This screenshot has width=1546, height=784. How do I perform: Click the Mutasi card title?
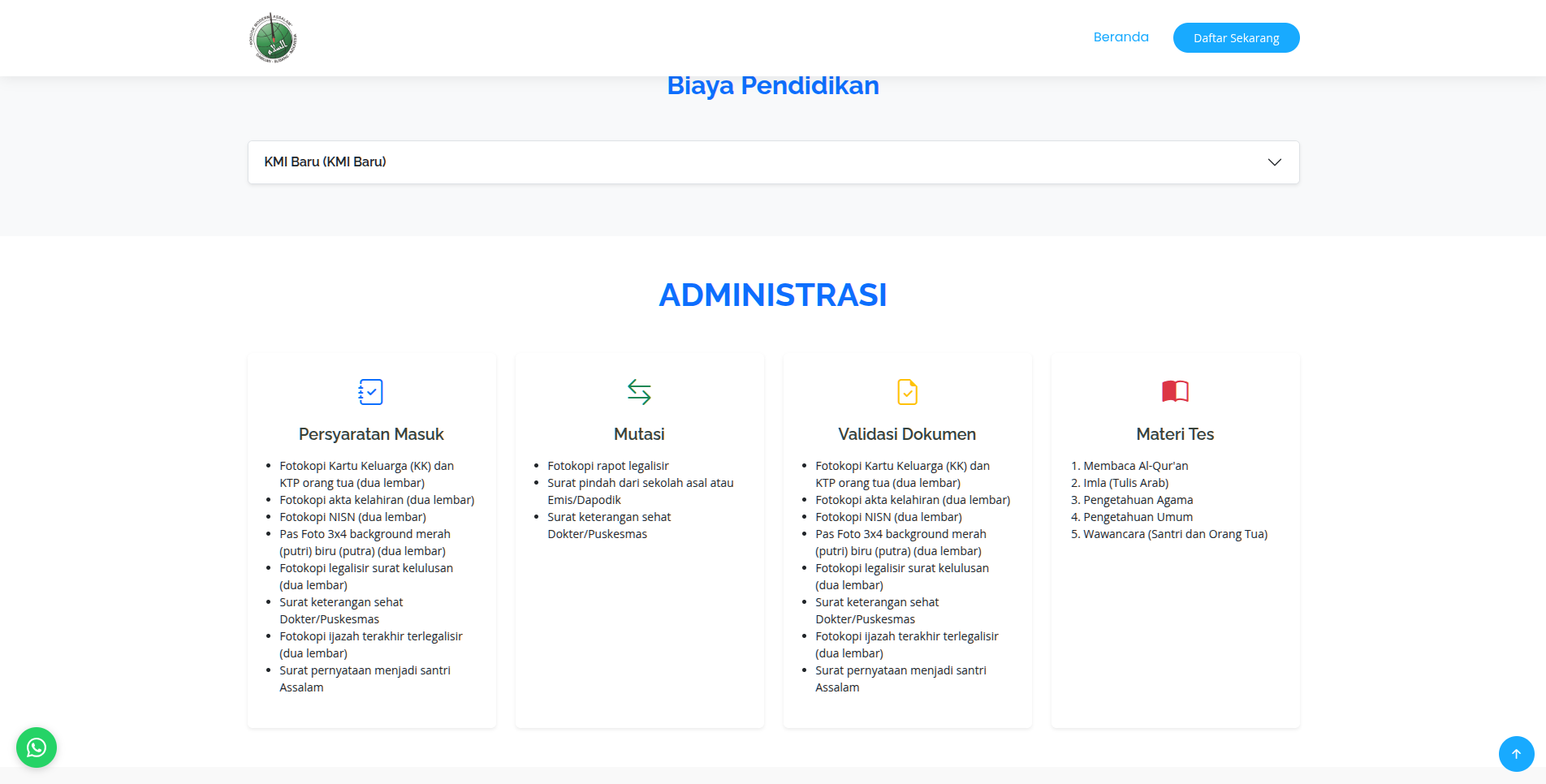[639, 434]
